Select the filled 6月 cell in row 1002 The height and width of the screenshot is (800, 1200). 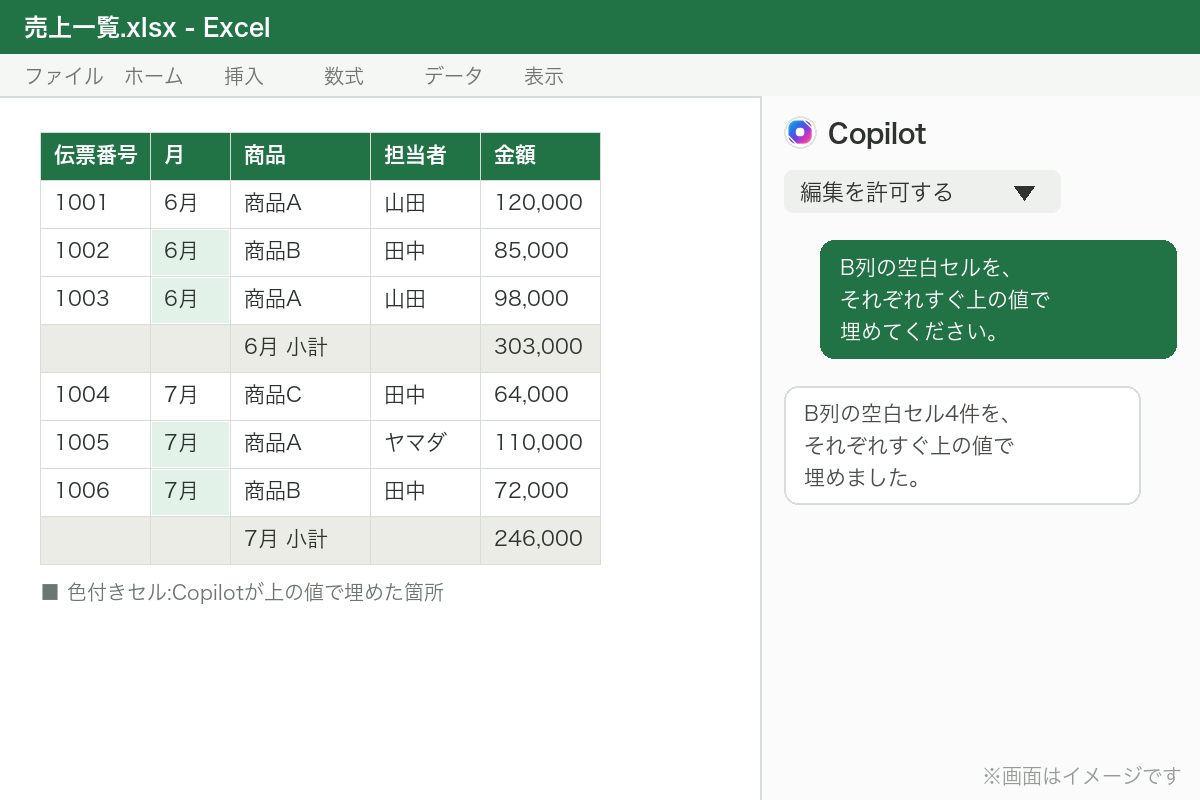[x=191, y=252]
